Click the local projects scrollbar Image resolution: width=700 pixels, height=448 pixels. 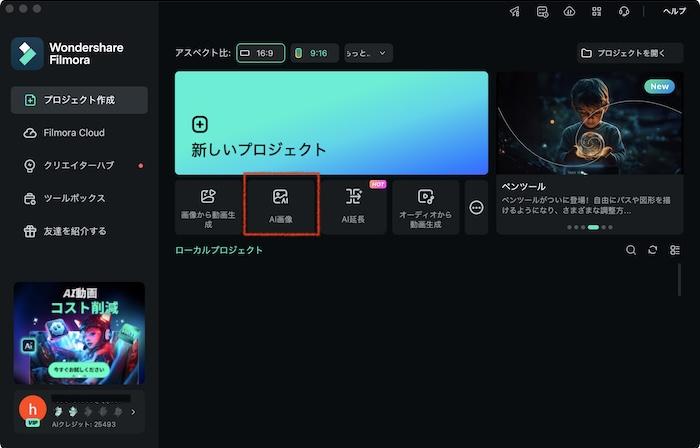point(679,280)
